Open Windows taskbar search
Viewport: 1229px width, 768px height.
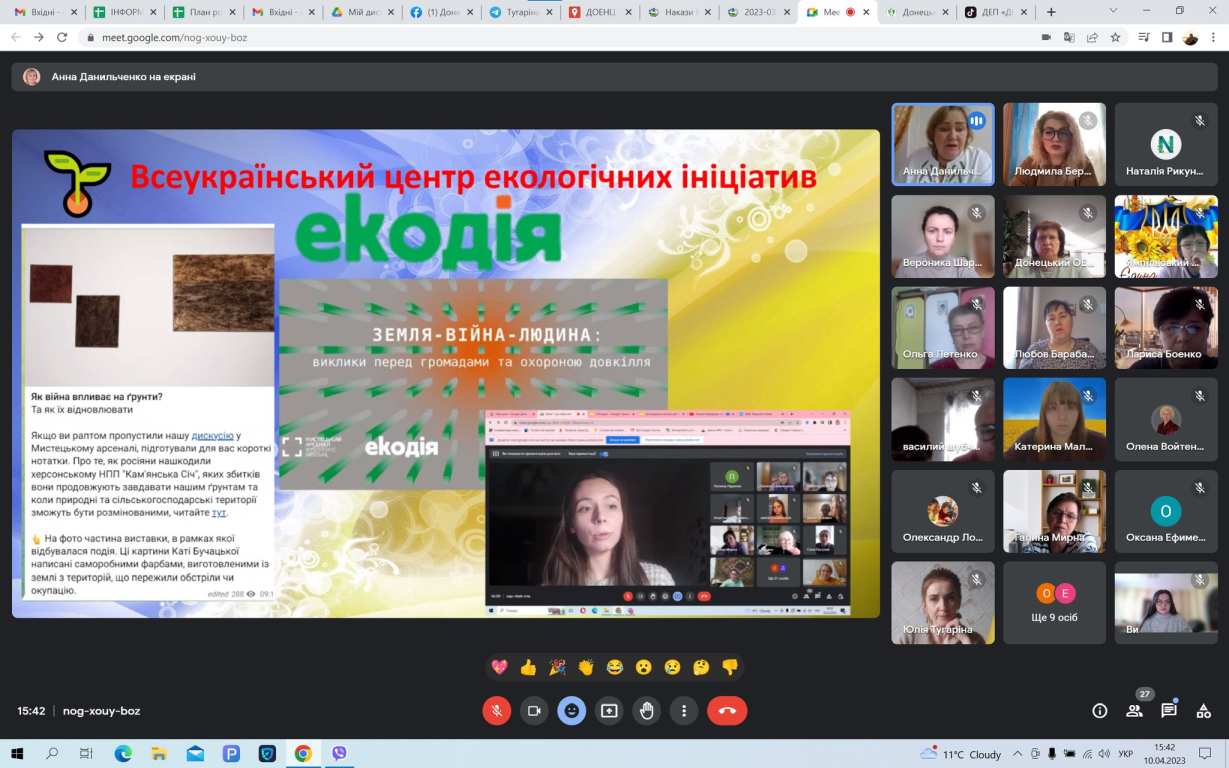[x=52, y=753]
